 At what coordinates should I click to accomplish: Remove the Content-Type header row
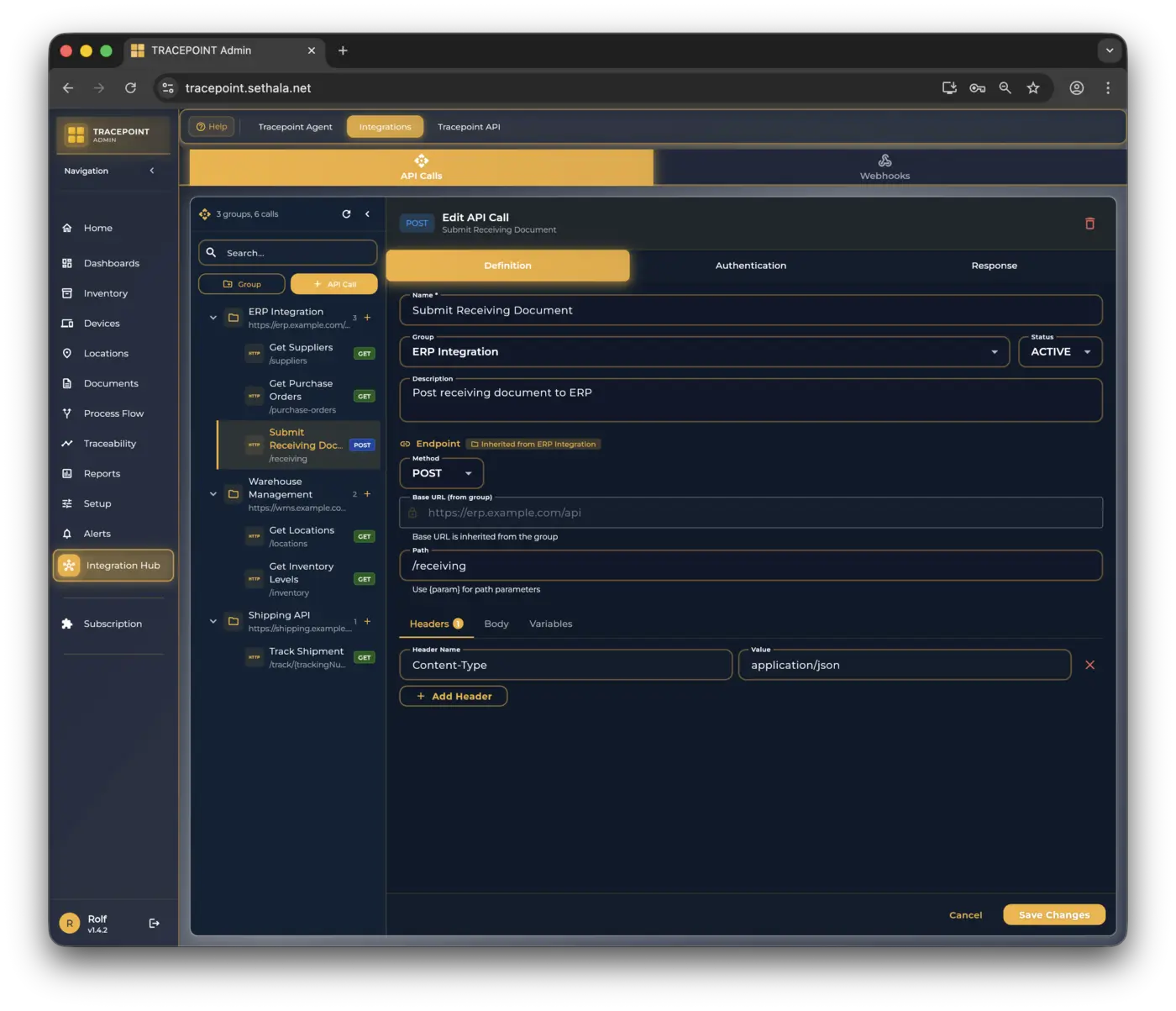coord(1089,665)
